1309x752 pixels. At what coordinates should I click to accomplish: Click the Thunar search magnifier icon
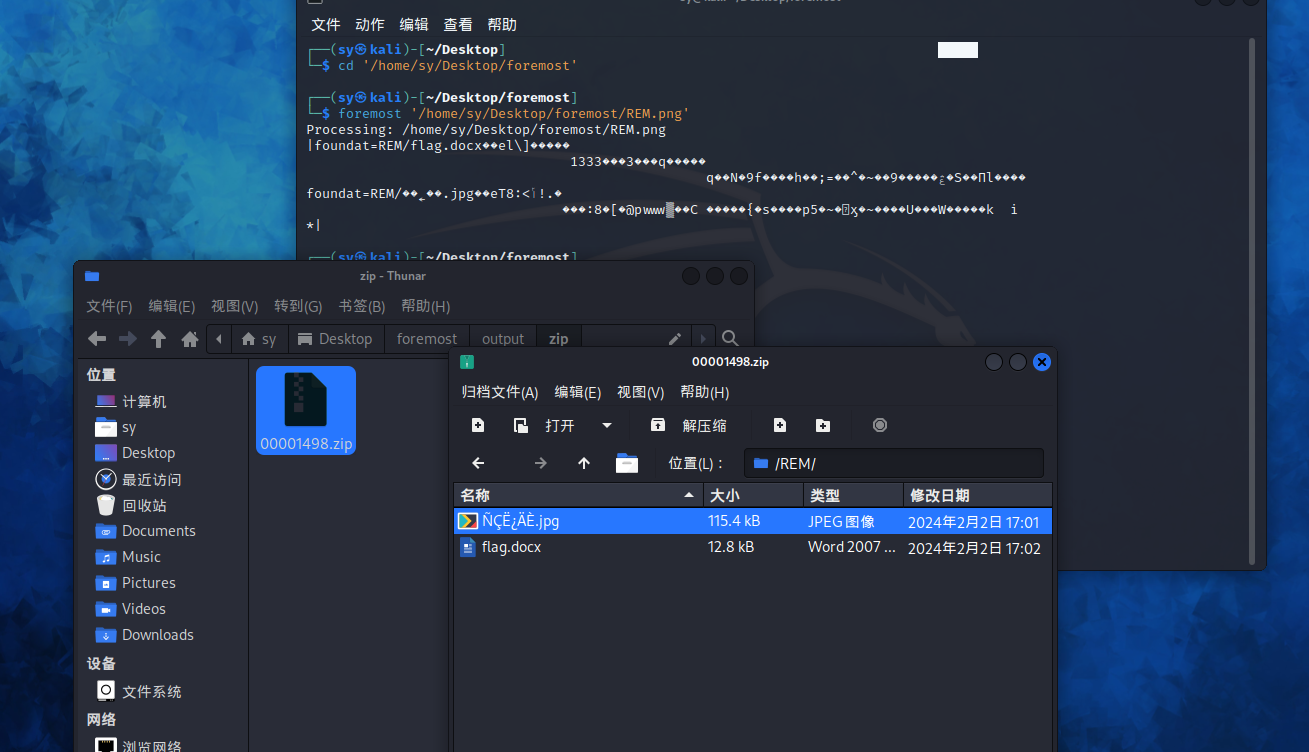731,339
